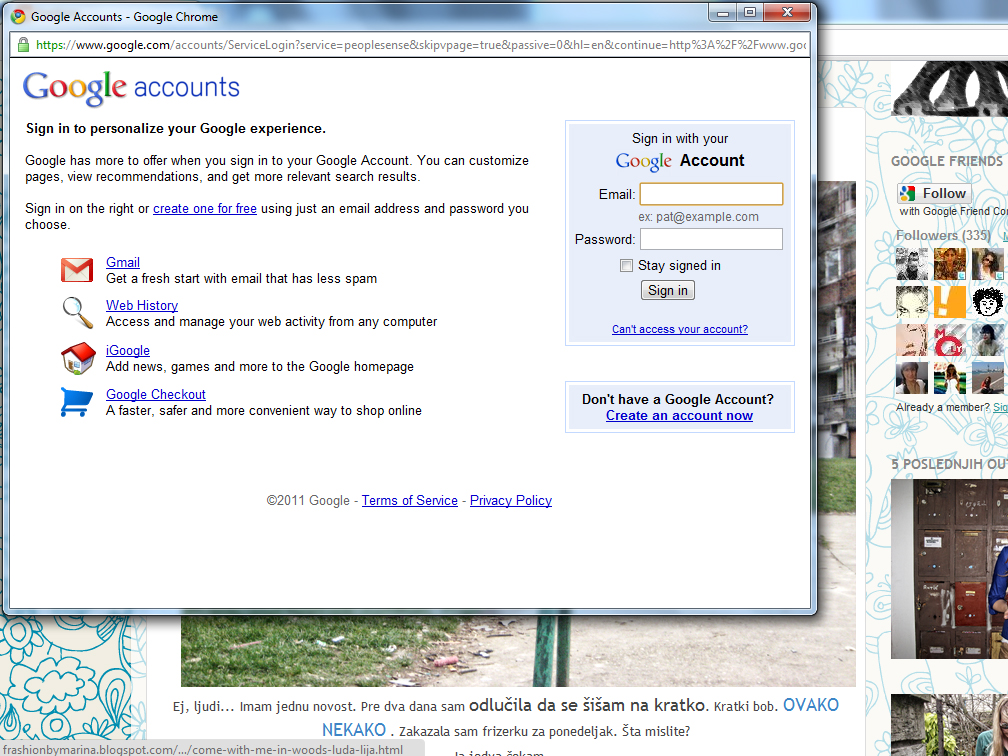Open the iGoogle link
Screen dimensions: 1008x756
(128, 350)
